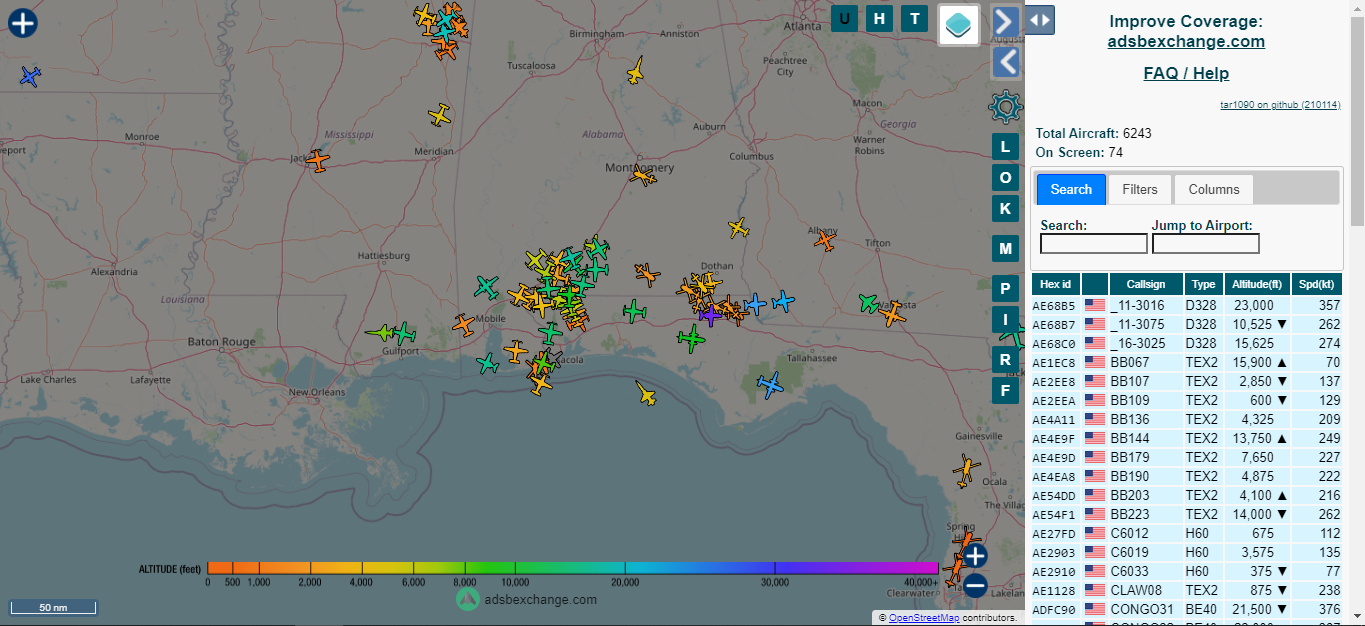Click the F map button
Image resolution: width=1365 pixels, height=626 pixels.
[1005, 390]
